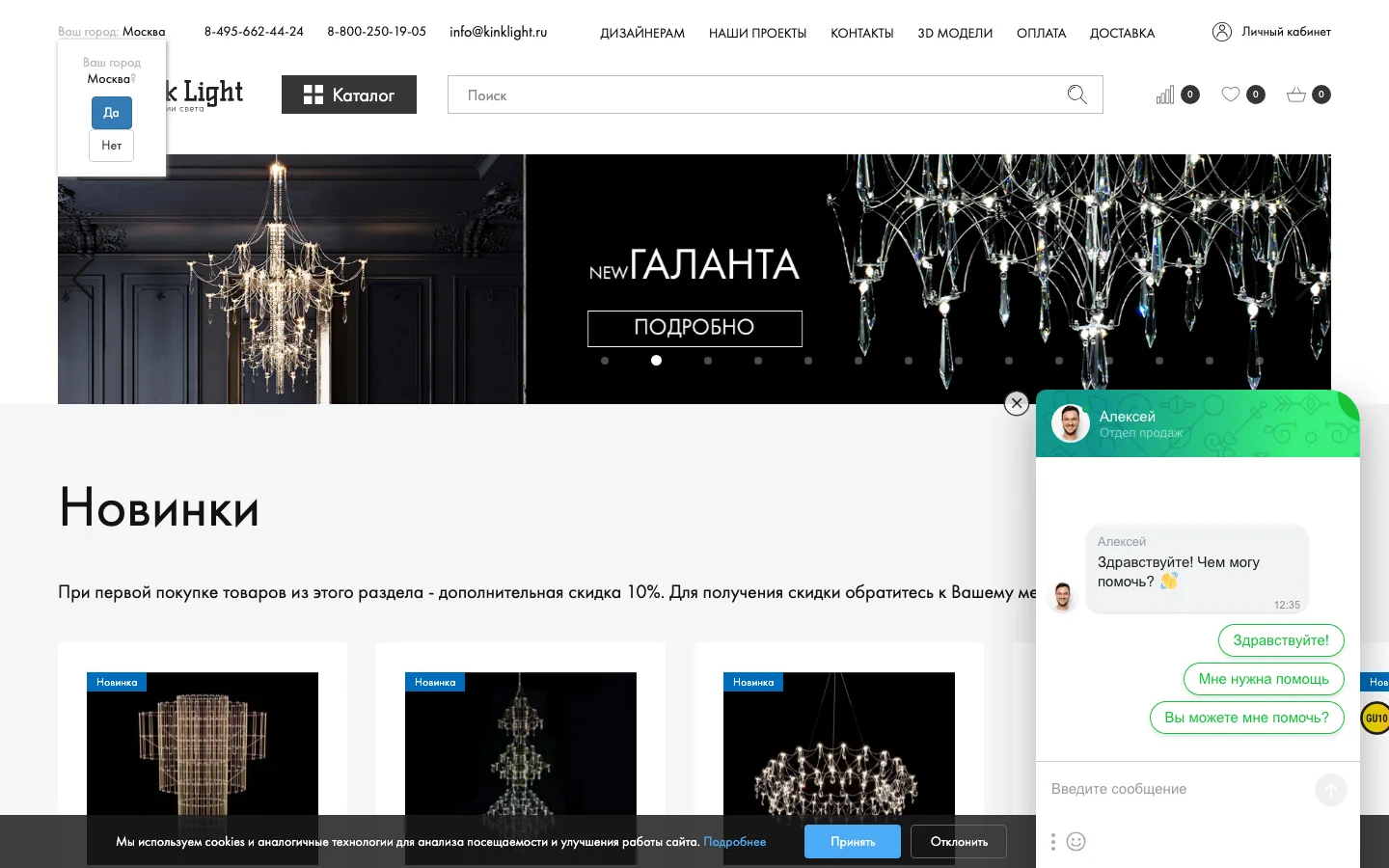Screen dimensions: 1389x868
Task: Open favorites heart icon
Action: click(x=1231, y=94)
